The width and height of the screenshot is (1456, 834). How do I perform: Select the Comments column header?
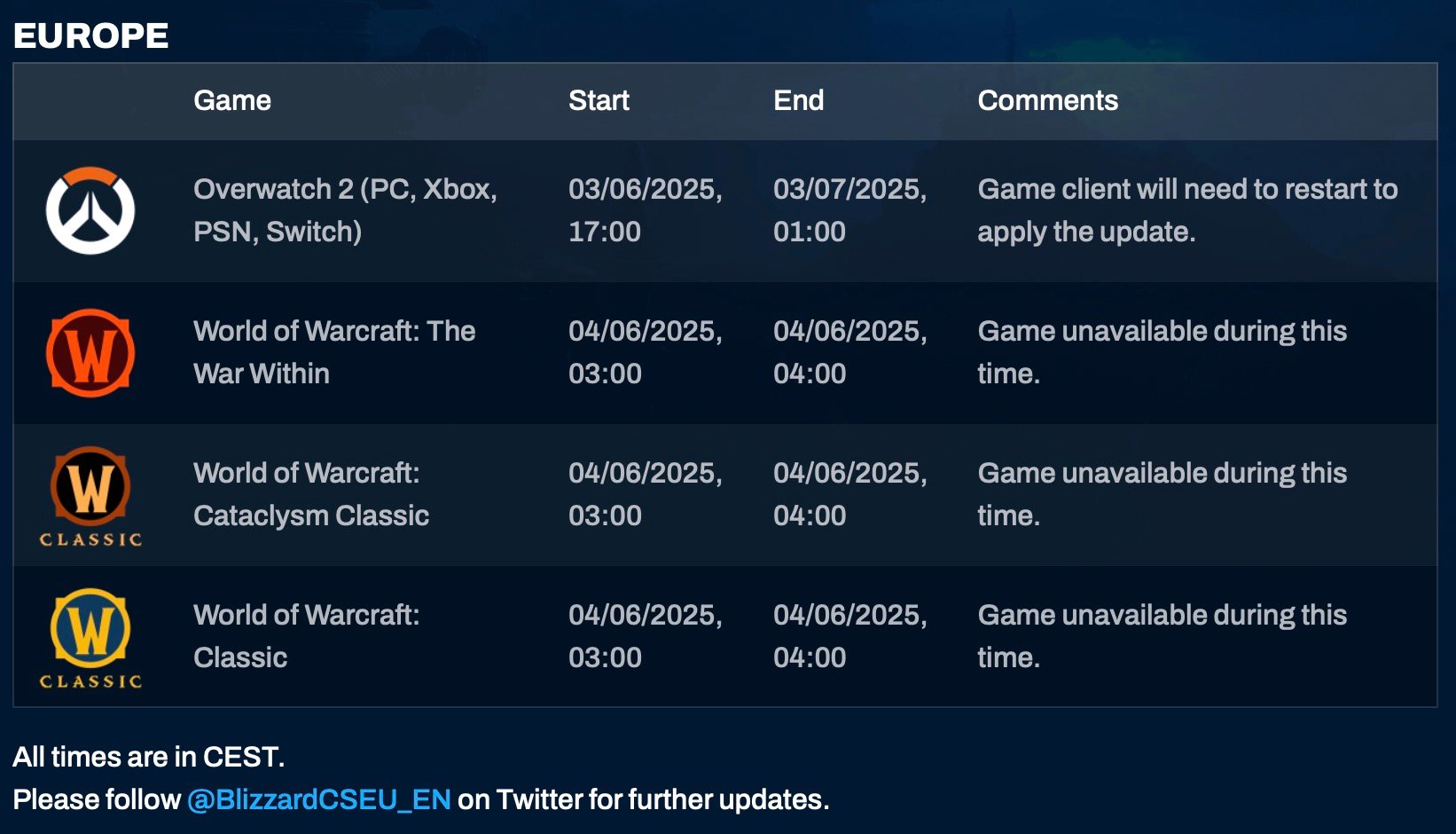click(1047, 100)
